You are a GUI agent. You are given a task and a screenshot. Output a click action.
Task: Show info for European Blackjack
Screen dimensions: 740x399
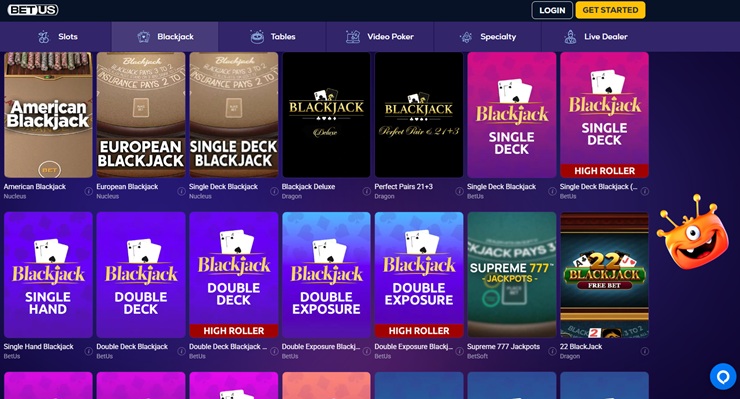pos(181,191)
